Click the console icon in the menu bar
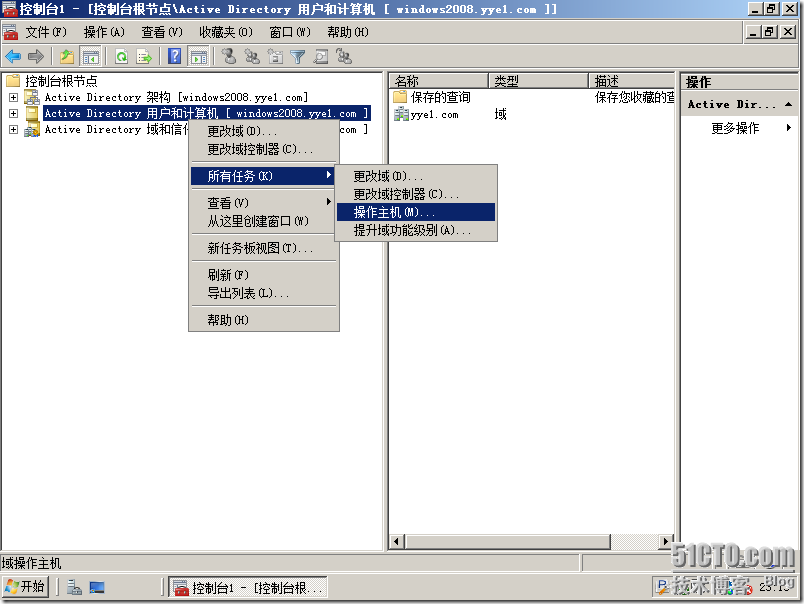 [x=10, y=32]
